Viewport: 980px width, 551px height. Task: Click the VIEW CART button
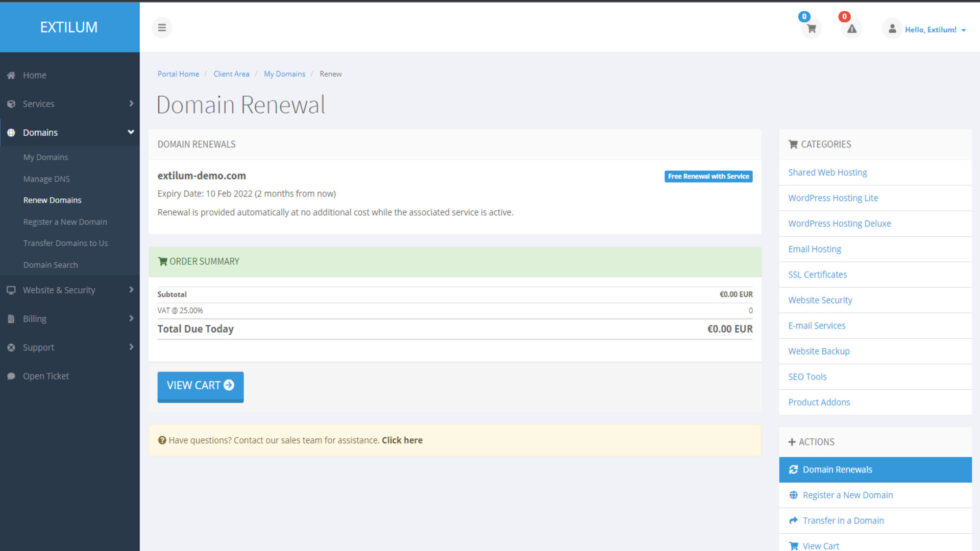click(201, 387)
